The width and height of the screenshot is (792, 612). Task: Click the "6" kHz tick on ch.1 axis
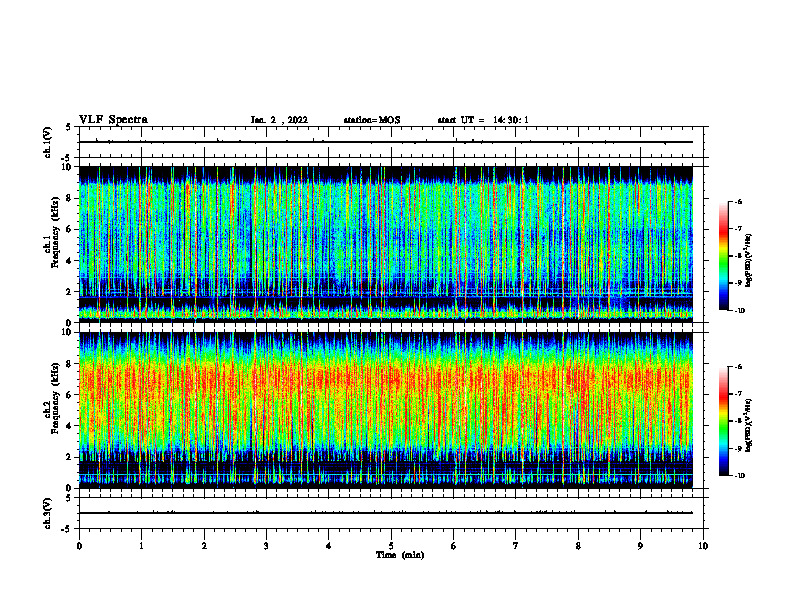tap(69, 229)
